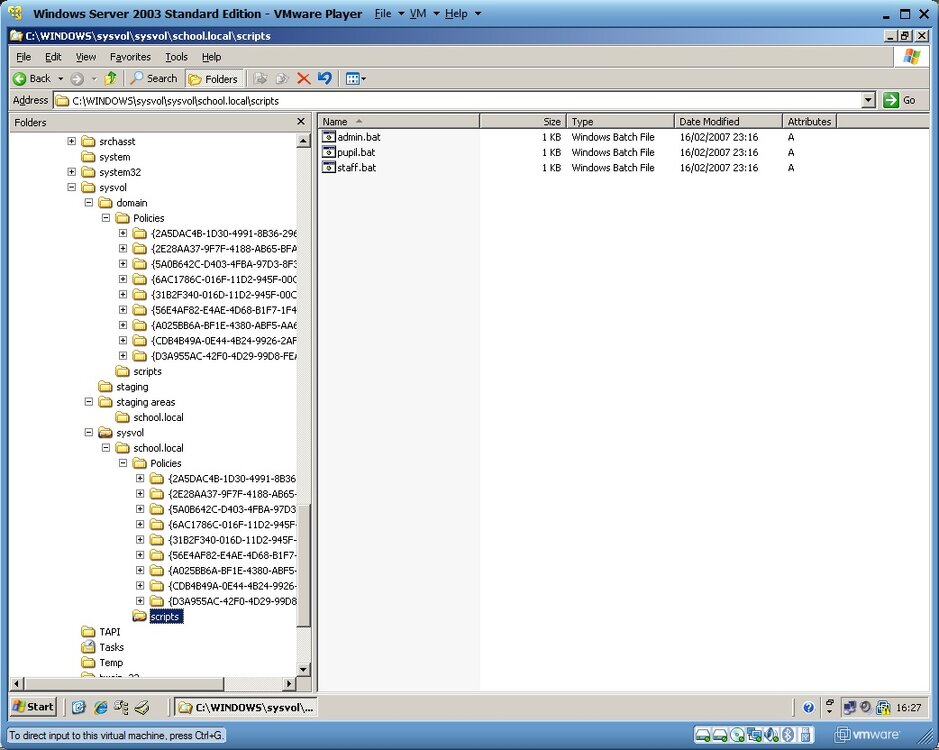Click the taskbar clock showing 16:27
This screenshot has width=939, height=750.
(x=908, y=707)
